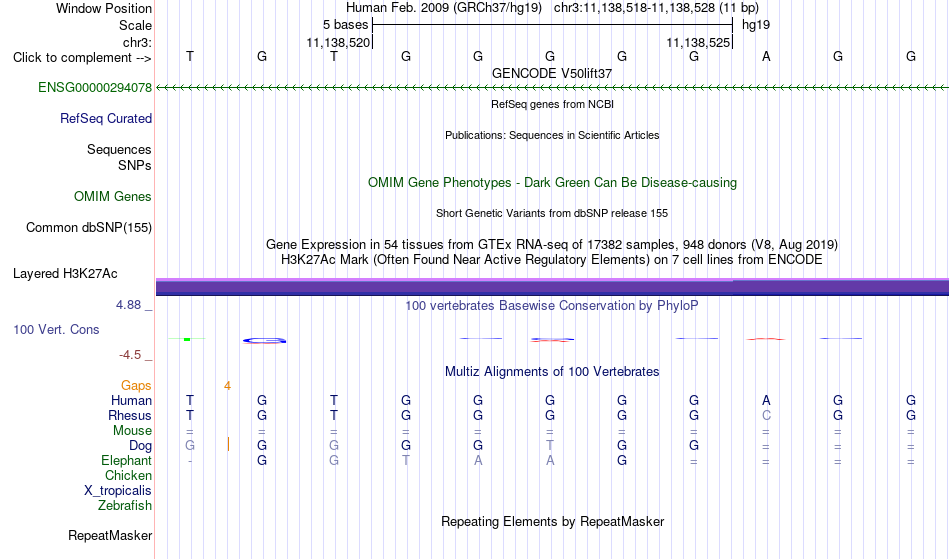Click the 11,138,525 position label
The height and width of the screenshot is (559, 950).
click(x=698, y=42)
